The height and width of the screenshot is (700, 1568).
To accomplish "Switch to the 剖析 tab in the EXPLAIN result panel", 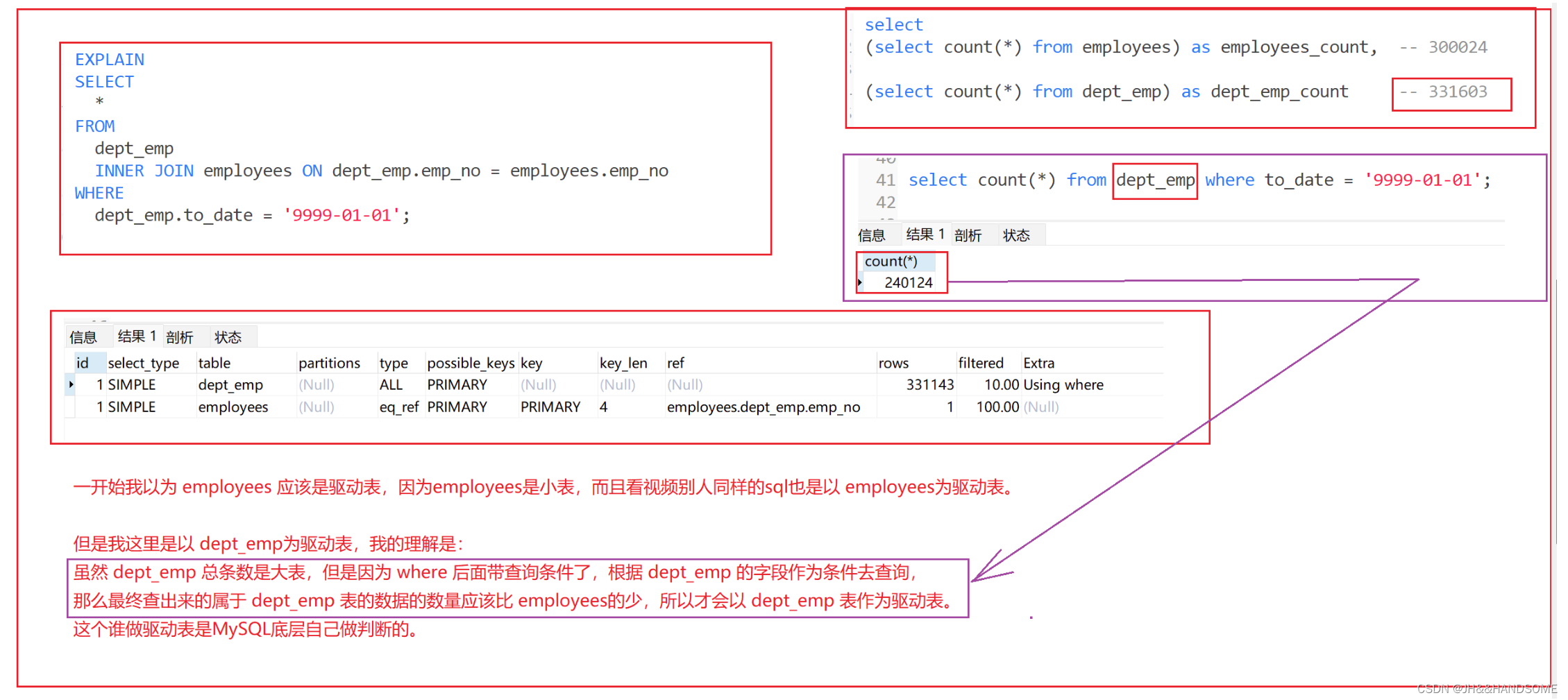I will click(180, 337).
